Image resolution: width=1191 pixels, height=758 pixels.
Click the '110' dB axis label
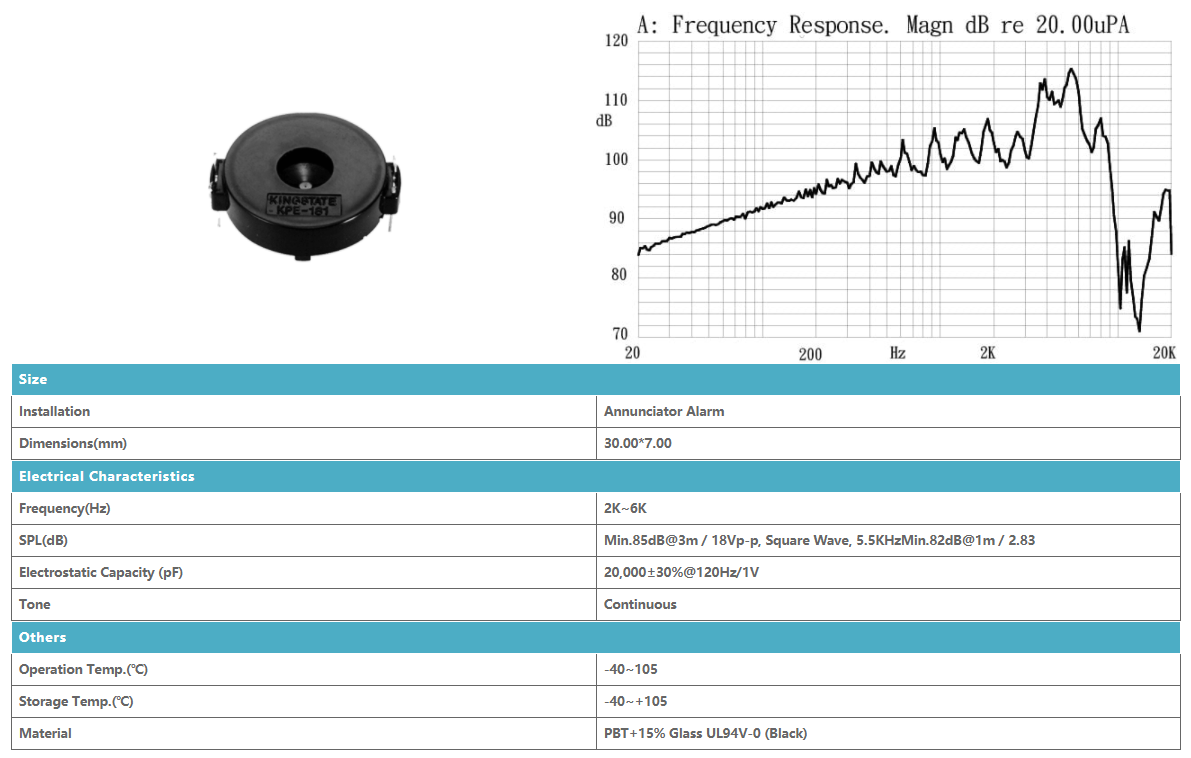click(616, 99)
